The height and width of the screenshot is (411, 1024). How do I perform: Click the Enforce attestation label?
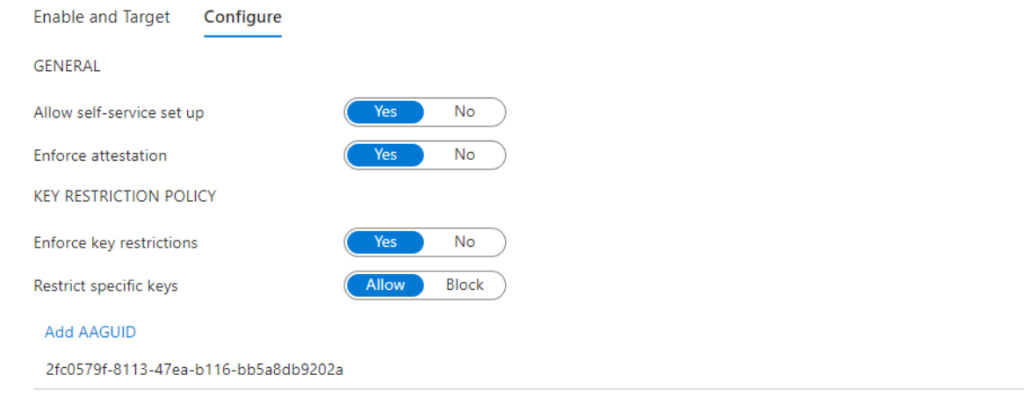click(100, 156)
